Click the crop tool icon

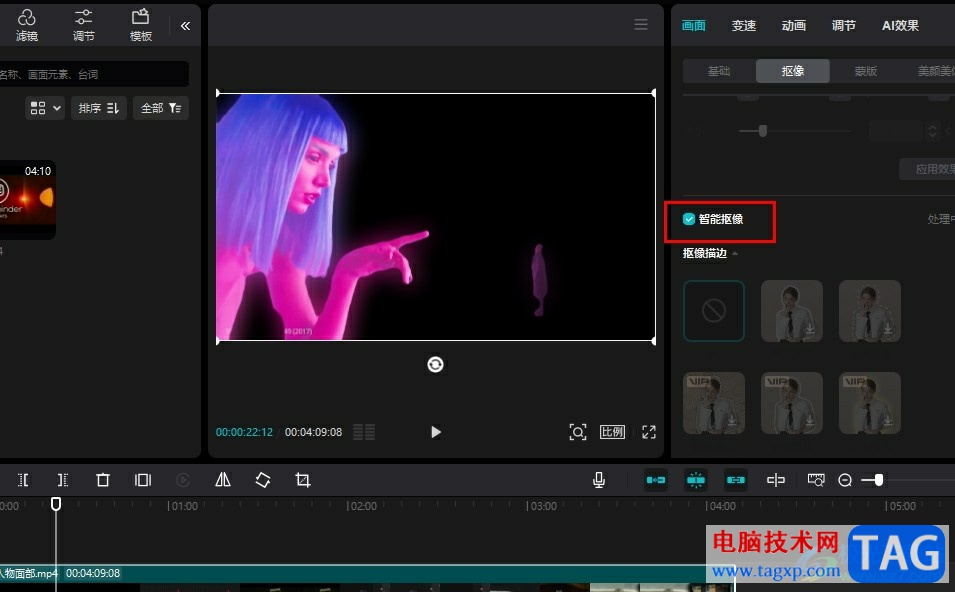click(x=303, y=480)
